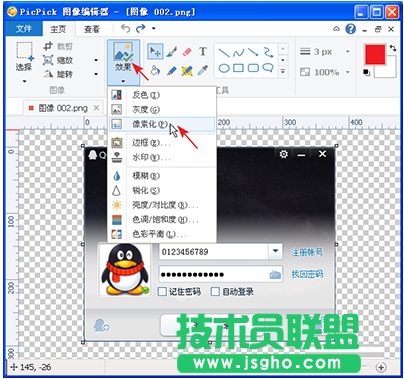The width and height of the screenshot is (404, 379).
Task: Open the 100% zoom dropdown
Action: [348, 72]
